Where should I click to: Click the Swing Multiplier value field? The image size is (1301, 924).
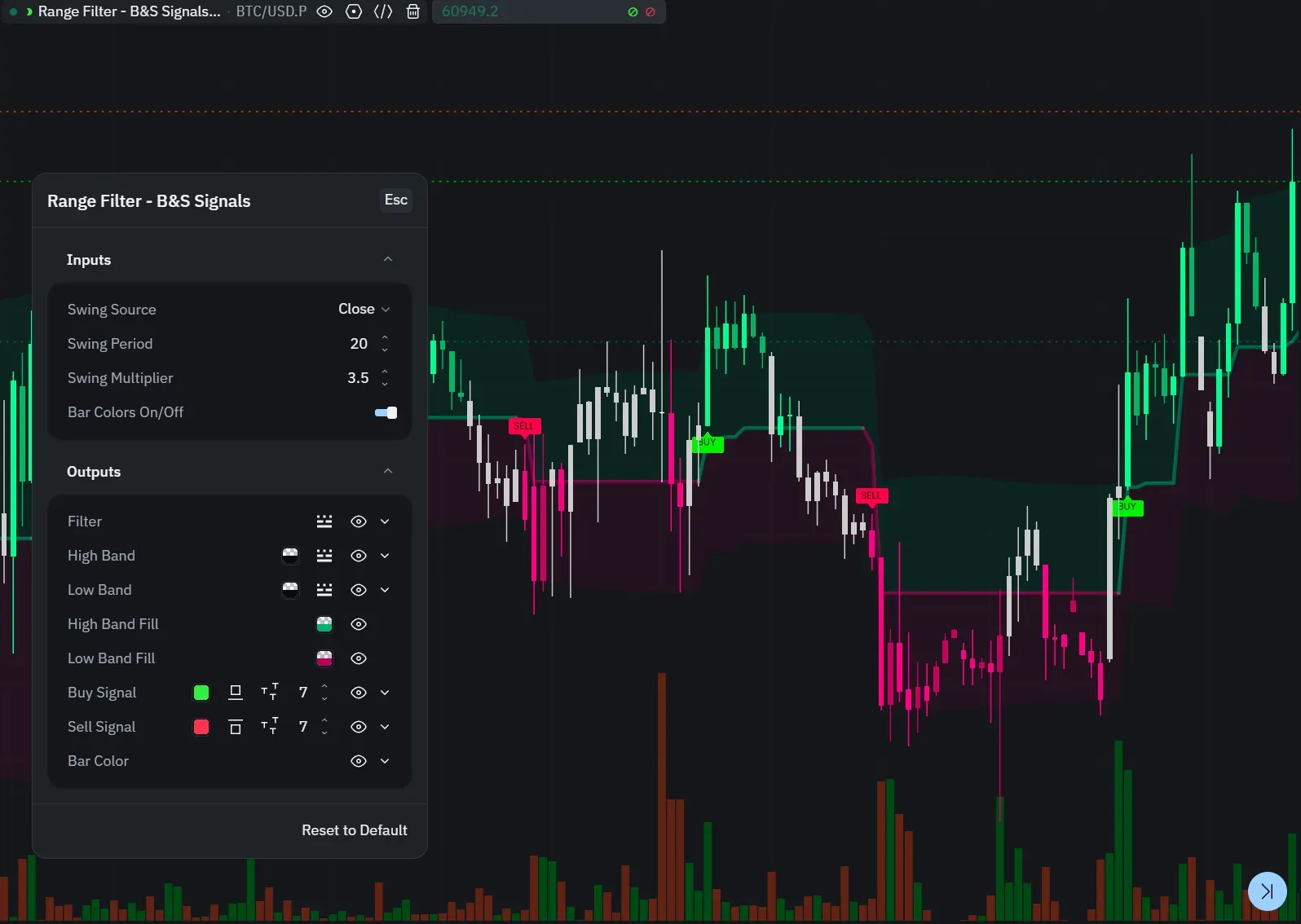[x=358, y=378]
